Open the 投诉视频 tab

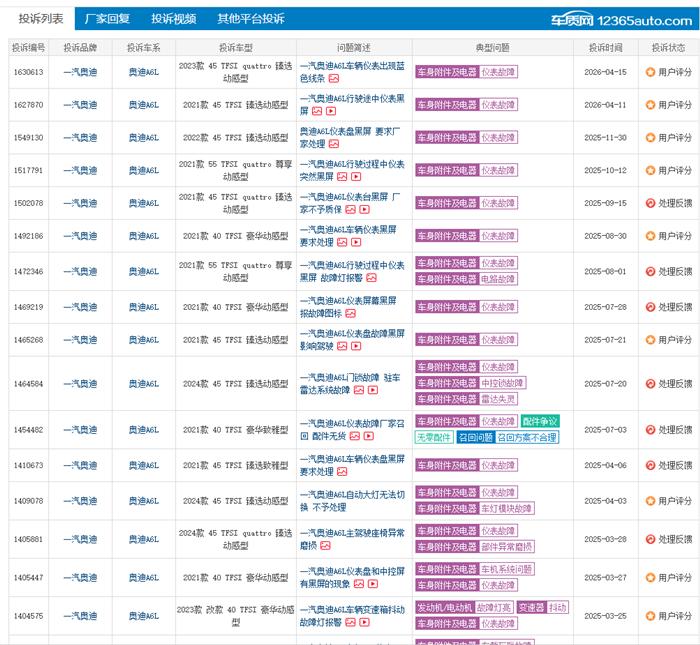point(174,19)
